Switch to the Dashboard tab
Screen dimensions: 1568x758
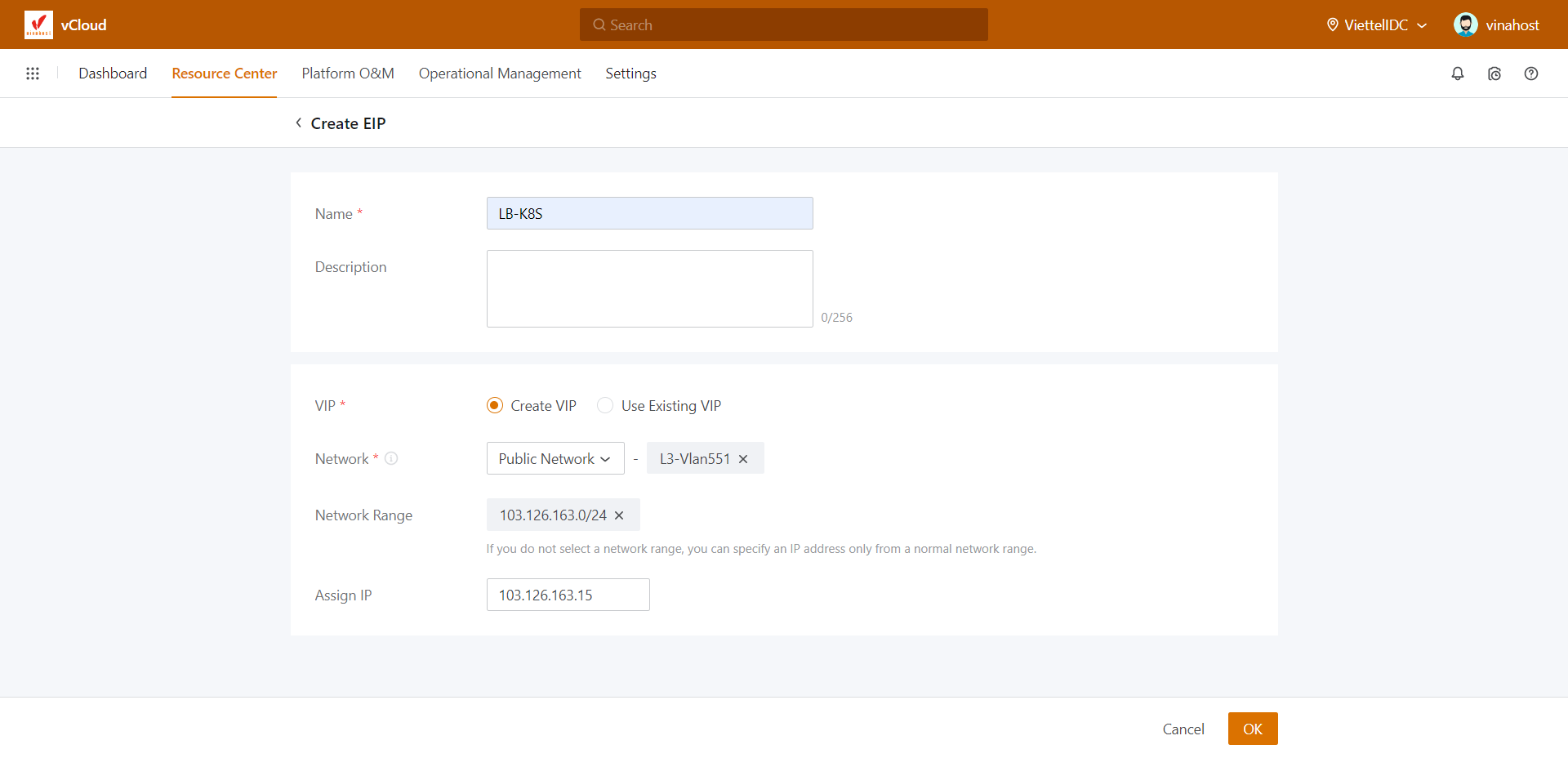pos(113,74)
